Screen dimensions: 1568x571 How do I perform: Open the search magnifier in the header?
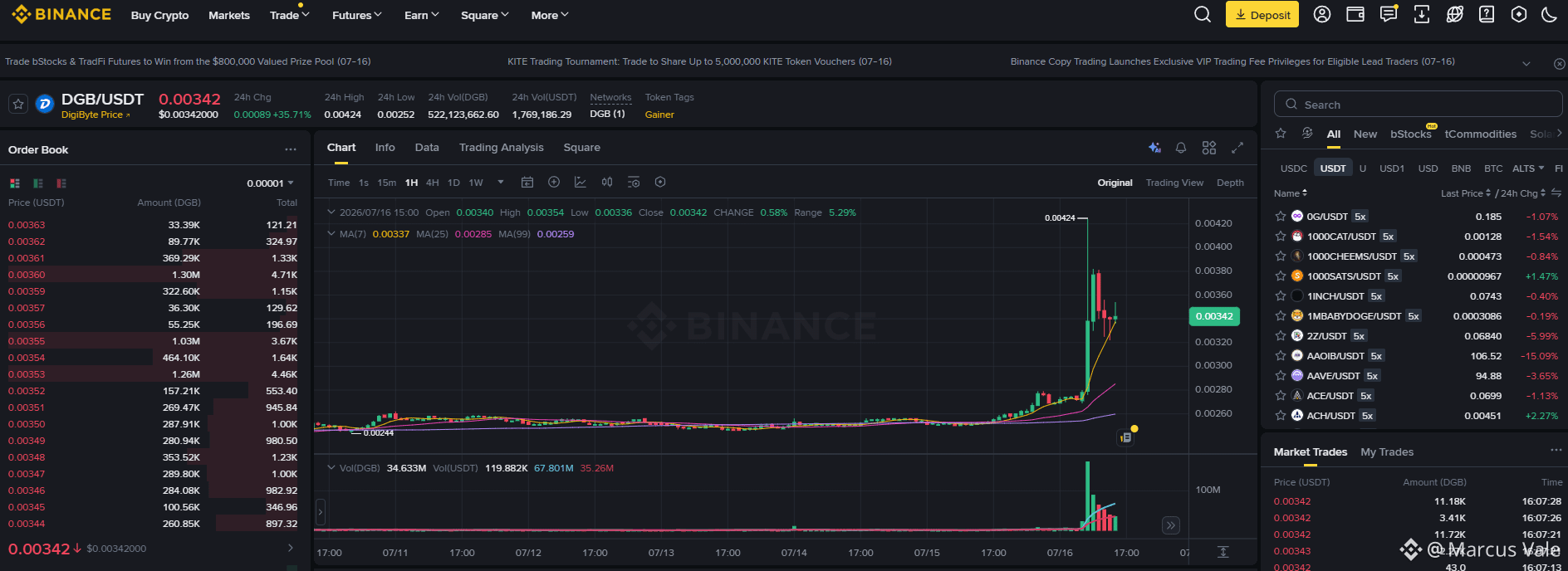[x=1202, y=15]
